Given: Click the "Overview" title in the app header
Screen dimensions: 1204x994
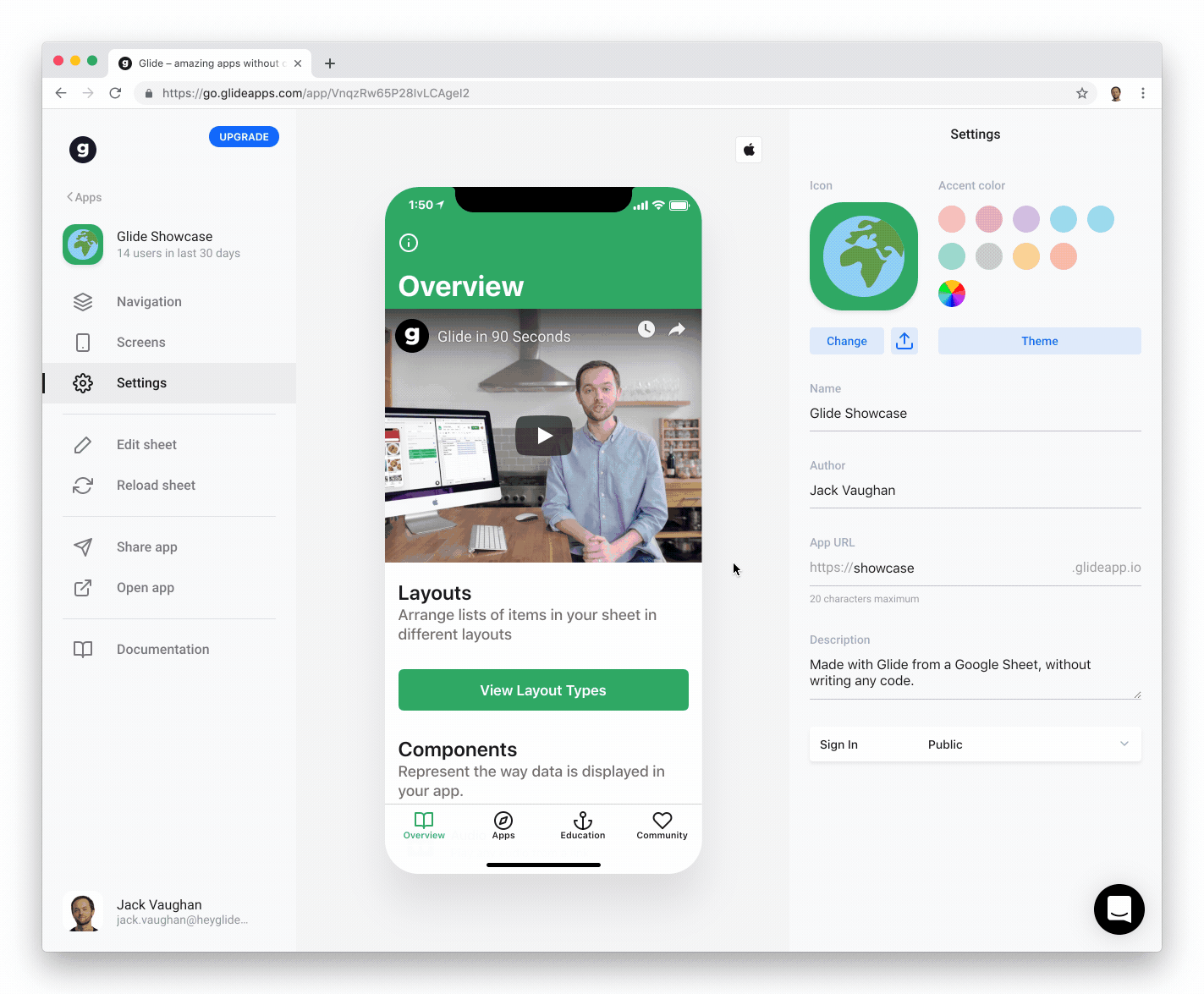Looking at the screenshot, I should point(461,287).
